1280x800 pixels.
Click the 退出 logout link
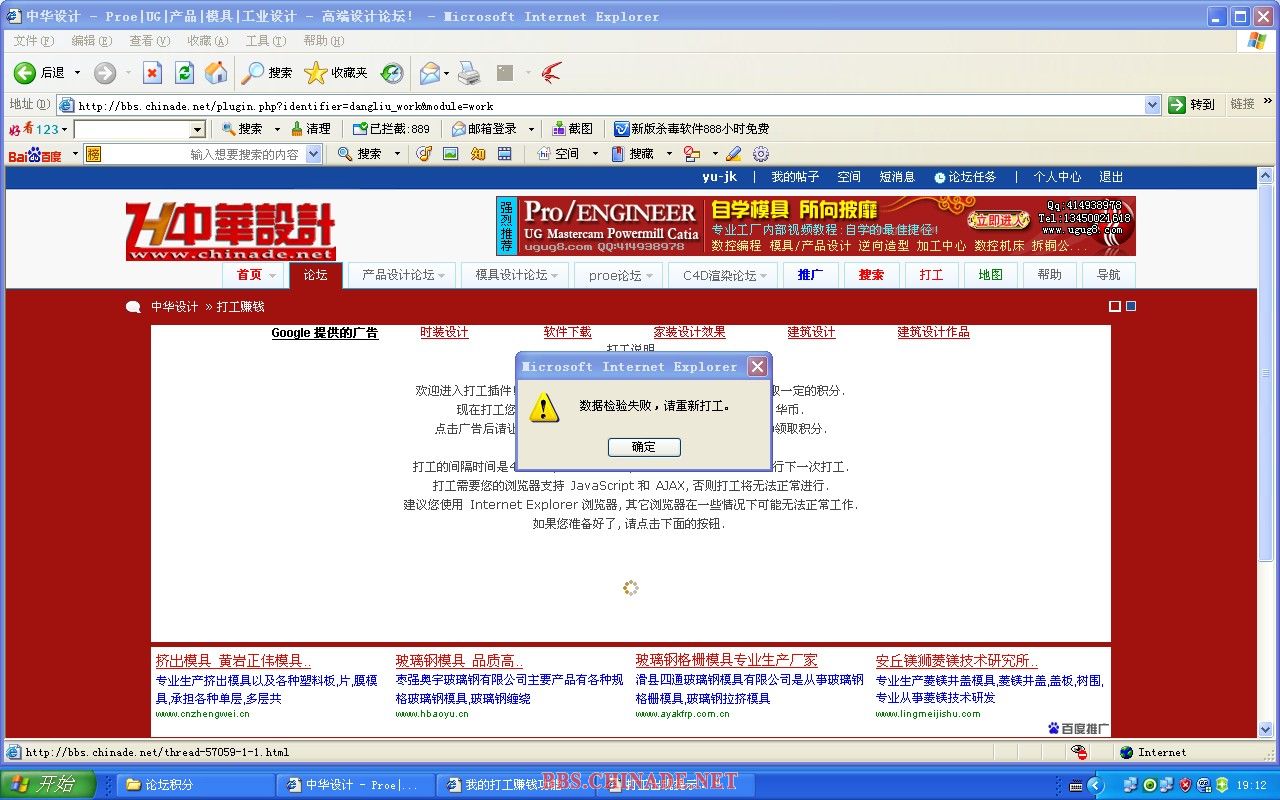(x=1111, y=177)
